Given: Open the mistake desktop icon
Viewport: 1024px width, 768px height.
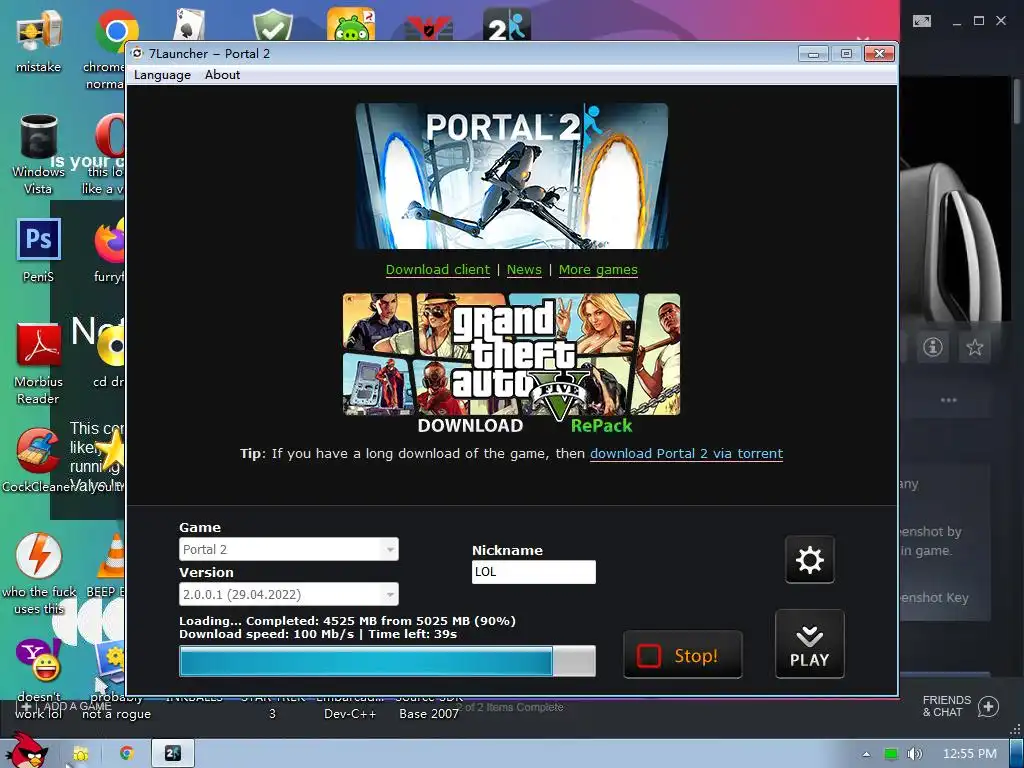Looking at the screenshot, I should click(39, 40).
